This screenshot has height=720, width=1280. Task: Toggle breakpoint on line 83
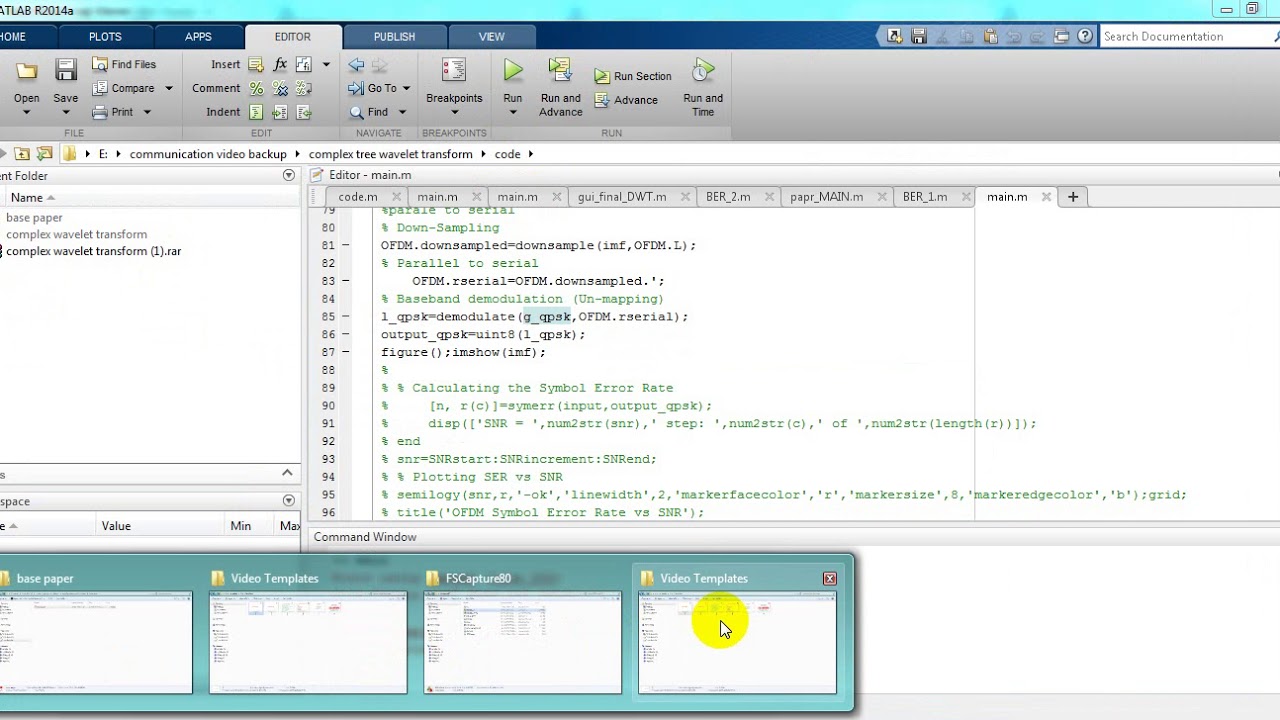point(346,281)
